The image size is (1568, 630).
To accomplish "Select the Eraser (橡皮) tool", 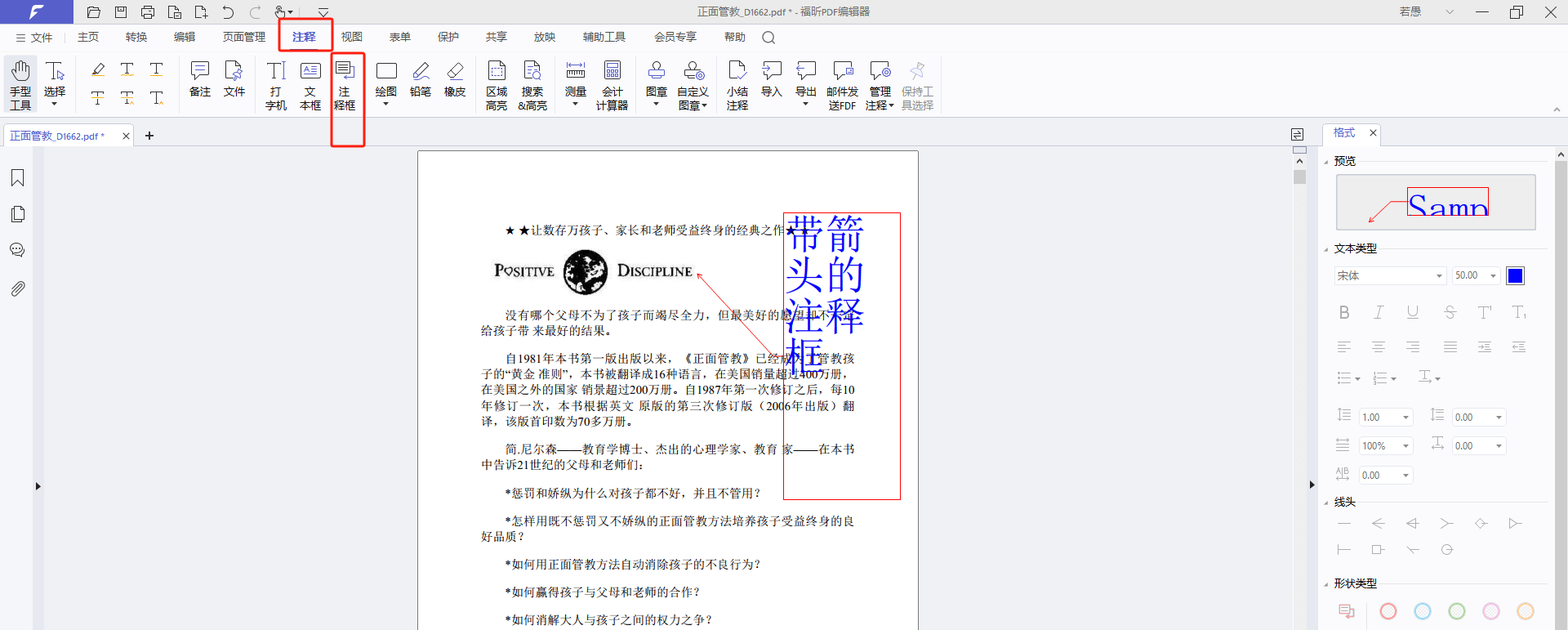I will pyautogui.click(x=455, y=80).
